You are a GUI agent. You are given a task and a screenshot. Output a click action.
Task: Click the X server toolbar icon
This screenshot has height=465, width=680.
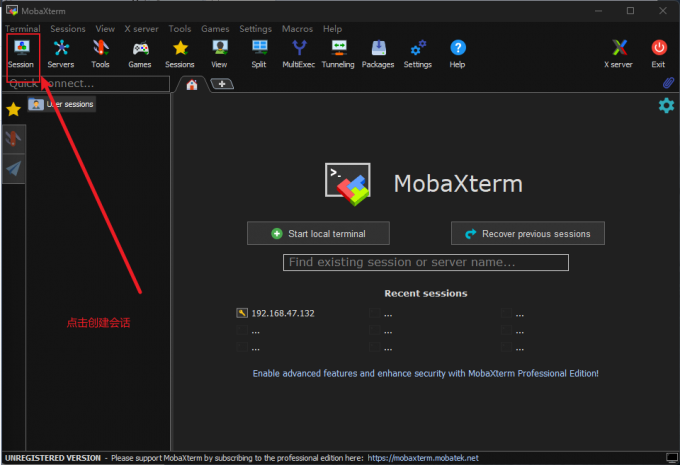coord(619,54)
